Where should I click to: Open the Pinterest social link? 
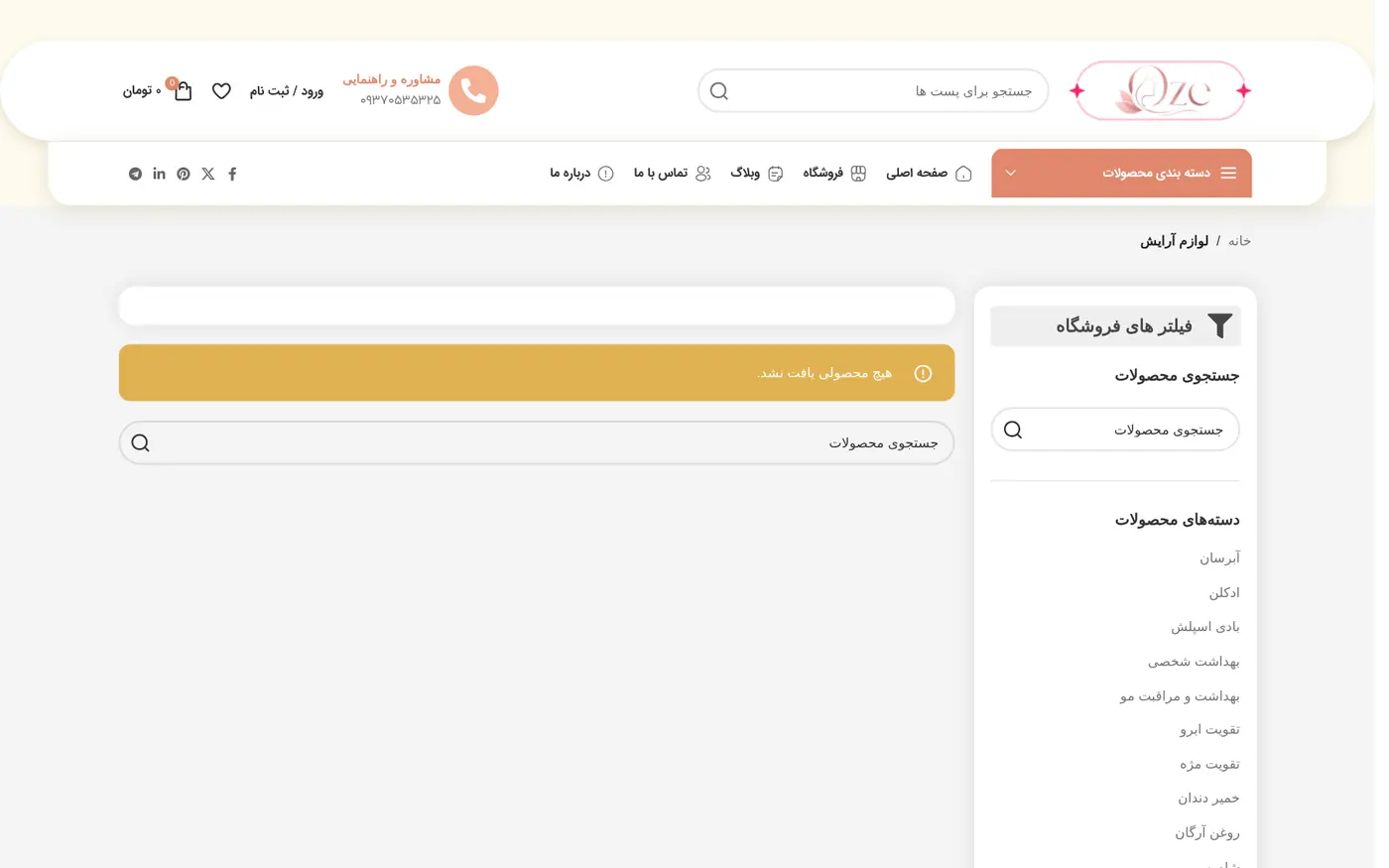click(185, 176)
